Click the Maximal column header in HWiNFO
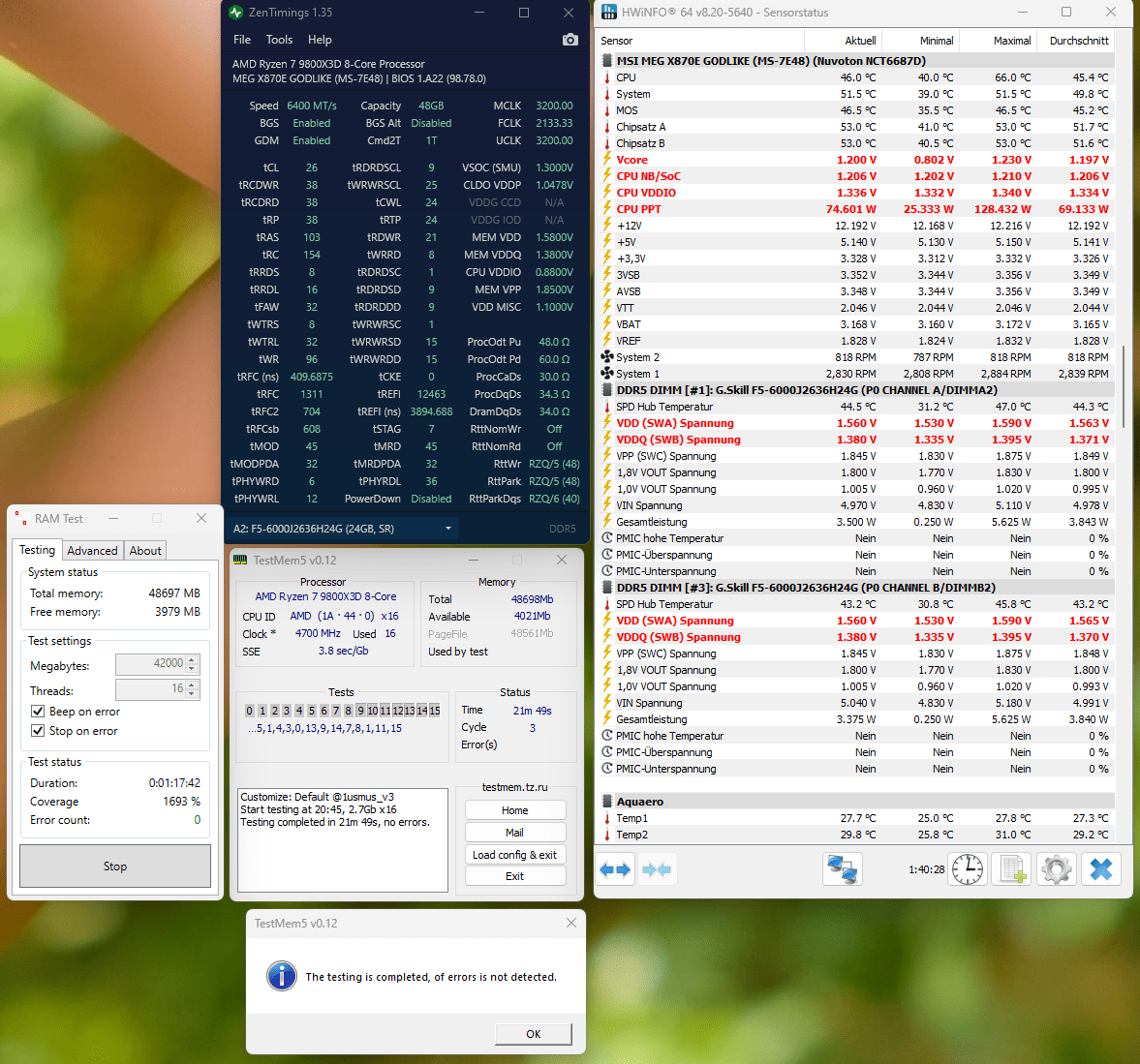Viewport: 1140px width, 1064px height. tap(999, 41)
